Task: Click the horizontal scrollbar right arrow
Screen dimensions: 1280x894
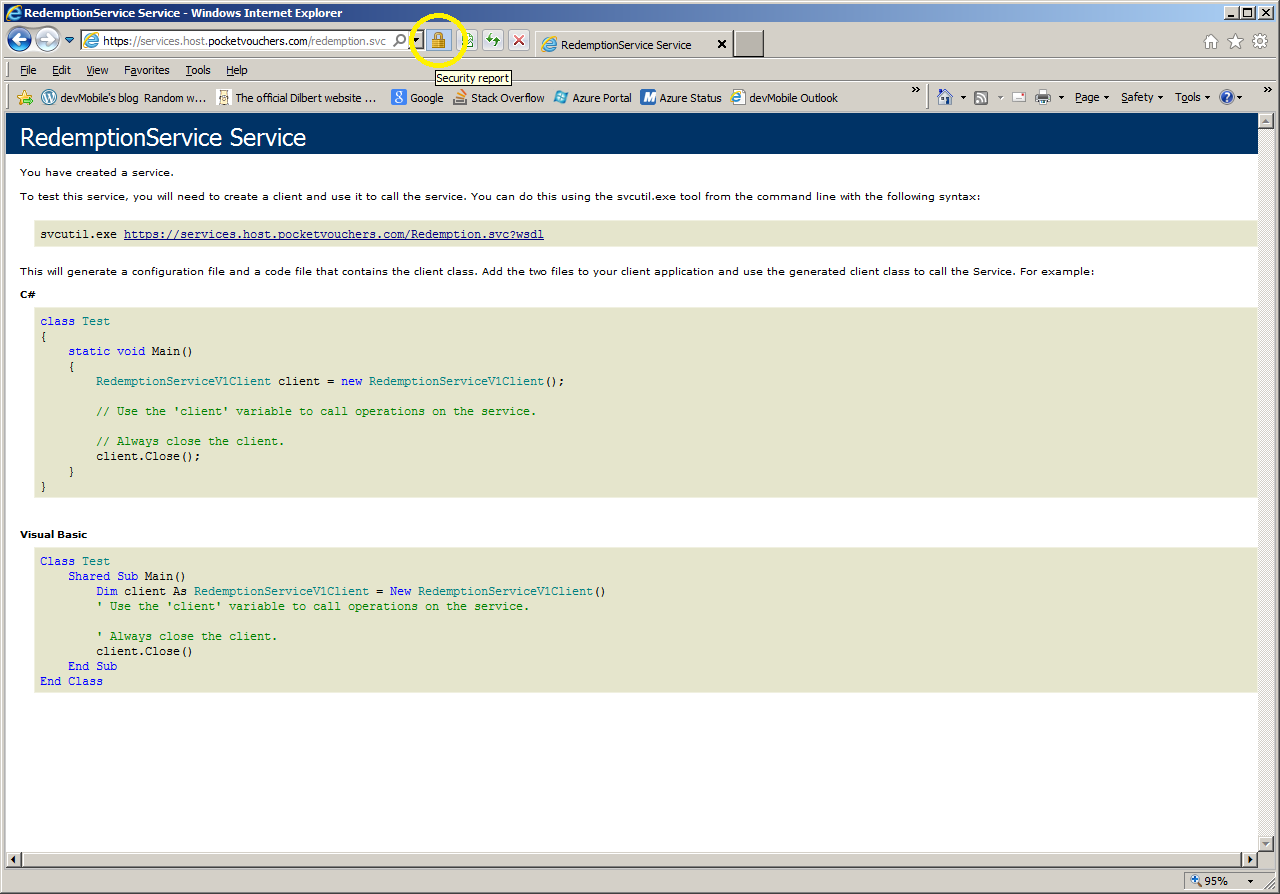Action: (x=1249, y=860)
